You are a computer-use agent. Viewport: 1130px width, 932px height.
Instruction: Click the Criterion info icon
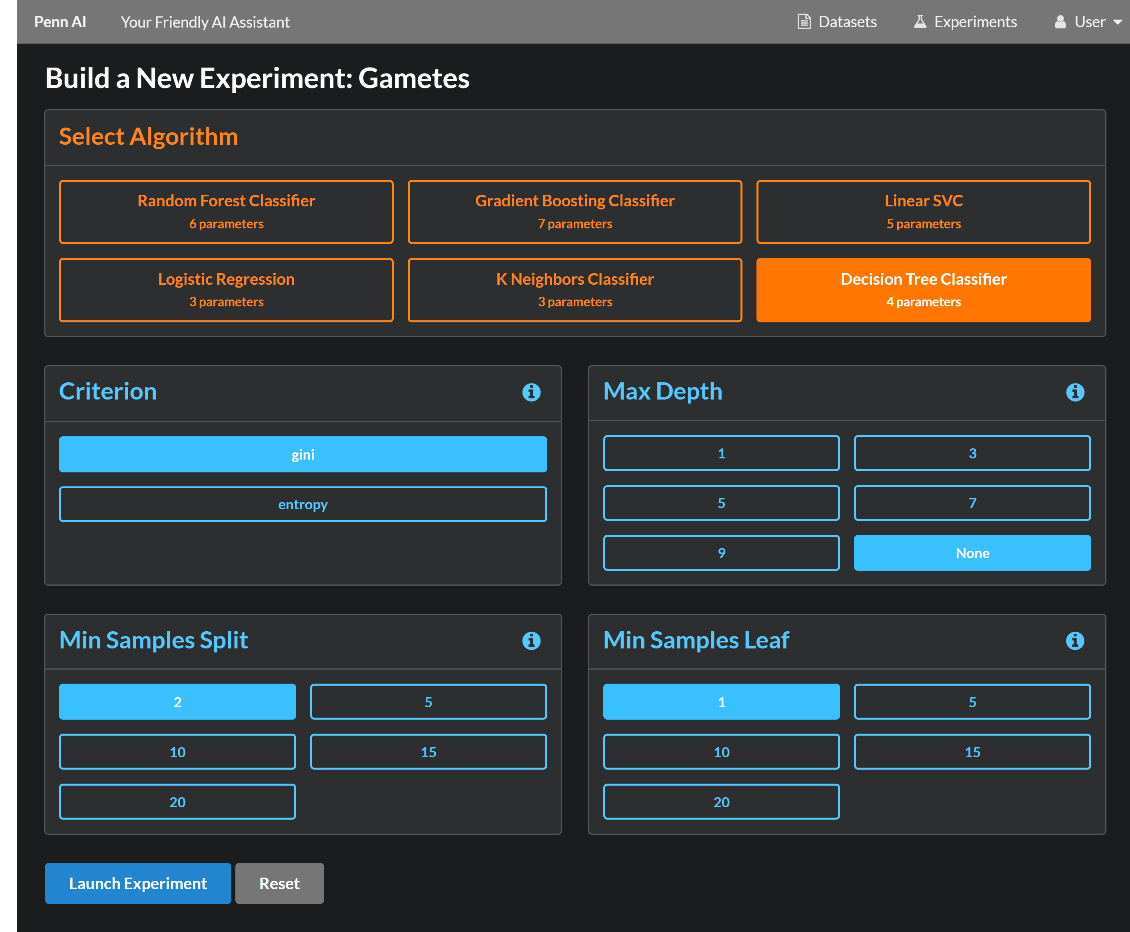point(531,392)
